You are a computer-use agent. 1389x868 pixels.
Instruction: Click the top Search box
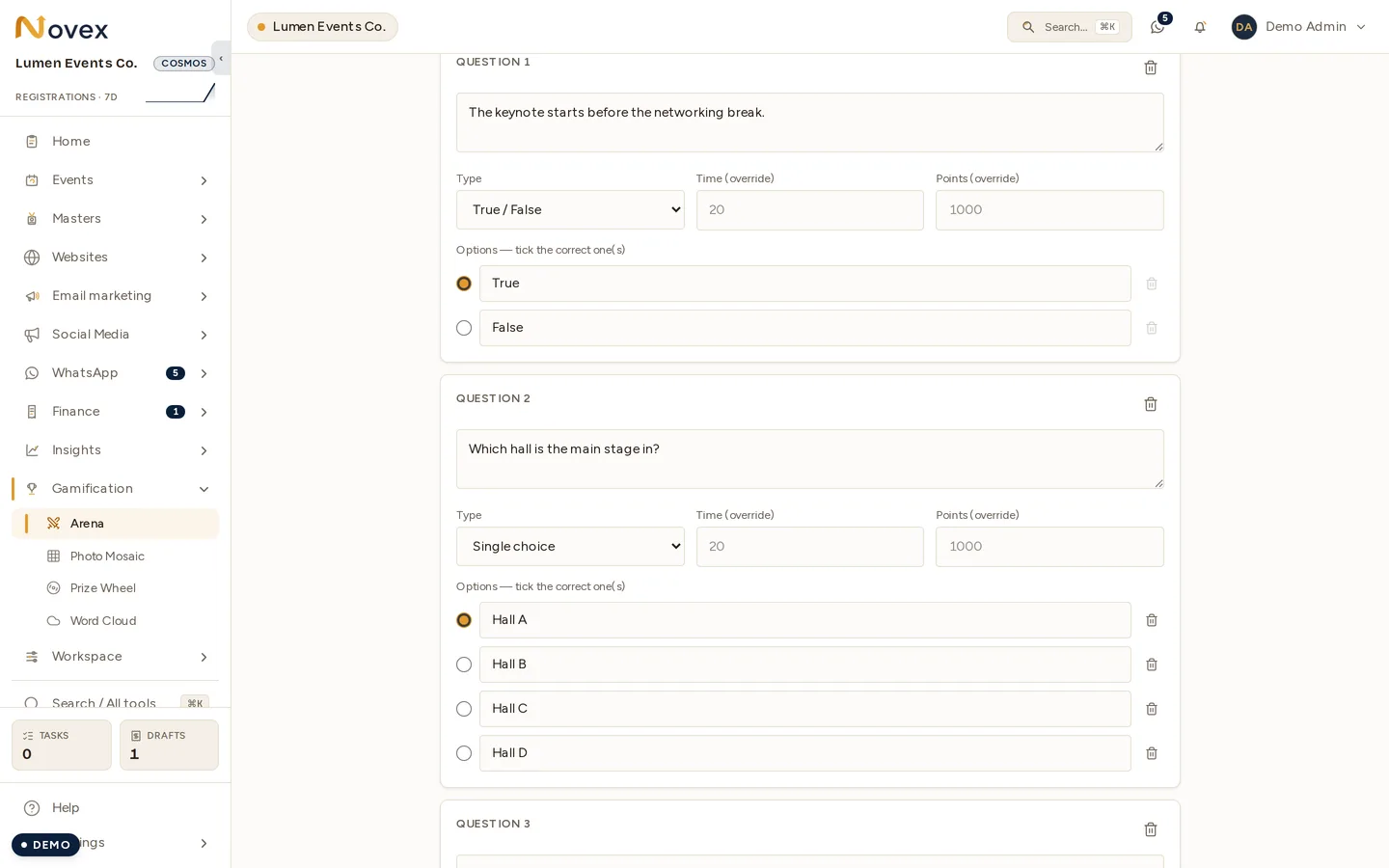(x=1069, y=27)
